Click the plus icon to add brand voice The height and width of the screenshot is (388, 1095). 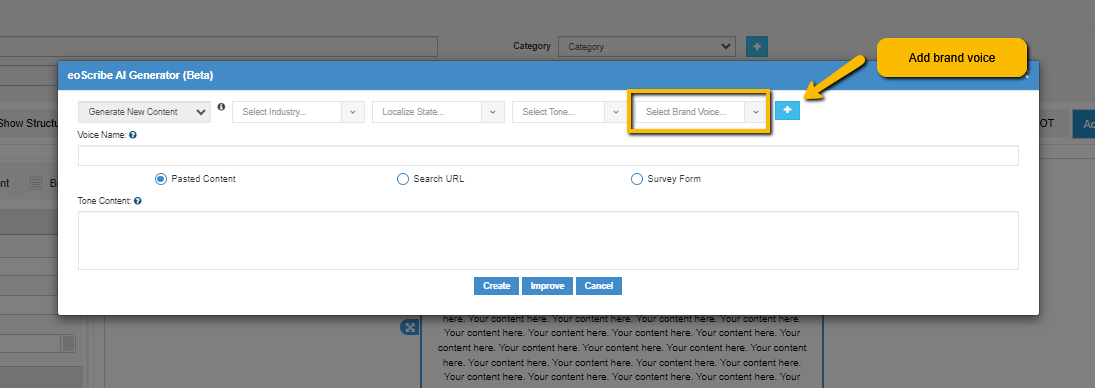coord(787,110)
